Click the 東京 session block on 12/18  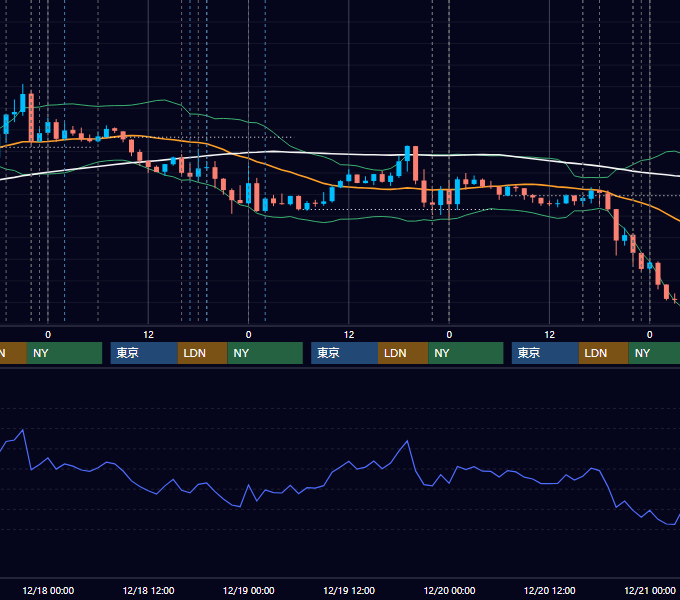144,353
